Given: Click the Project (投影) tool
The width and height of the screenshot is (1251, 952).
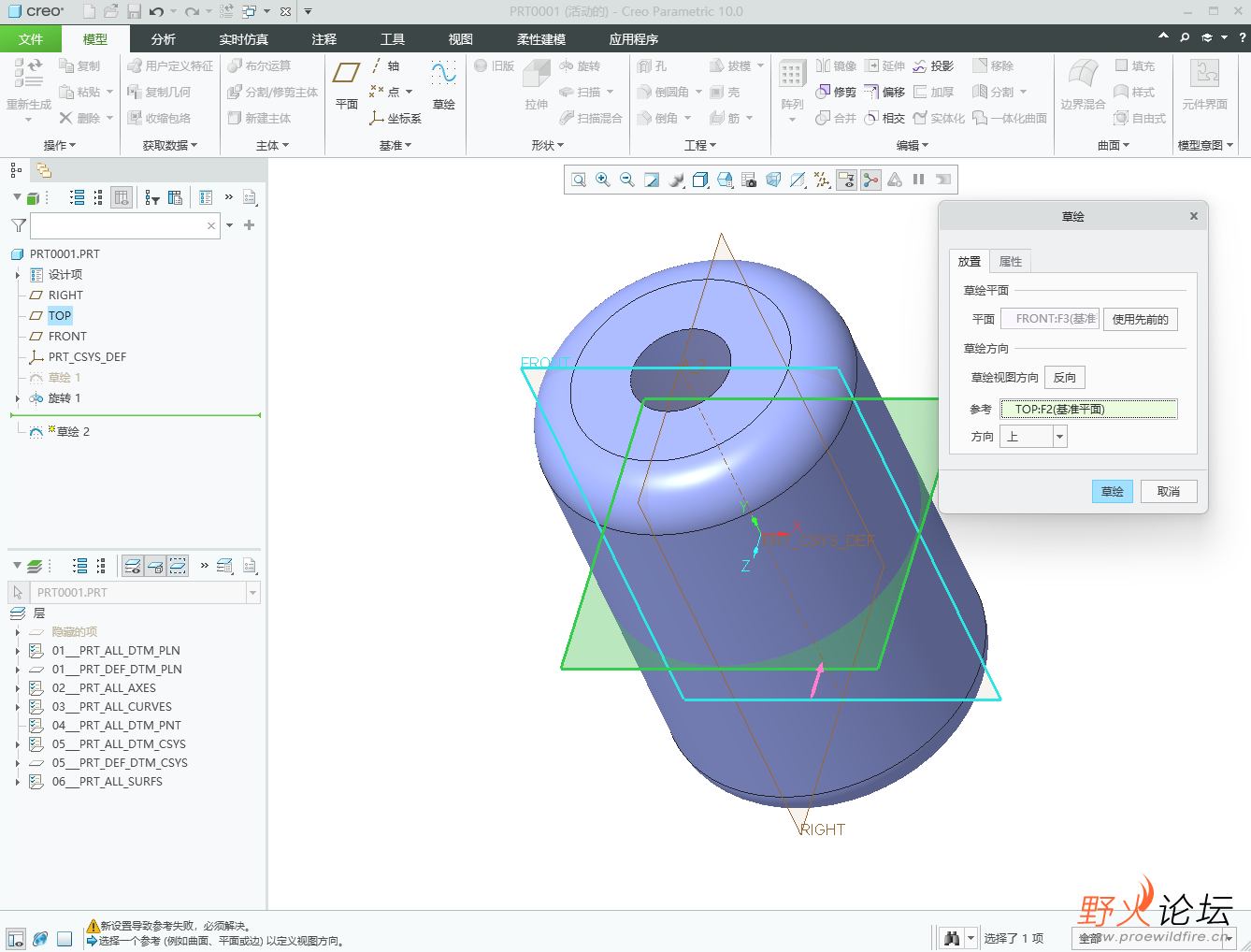Looking at the screenshot, I should tap(933, 66).
